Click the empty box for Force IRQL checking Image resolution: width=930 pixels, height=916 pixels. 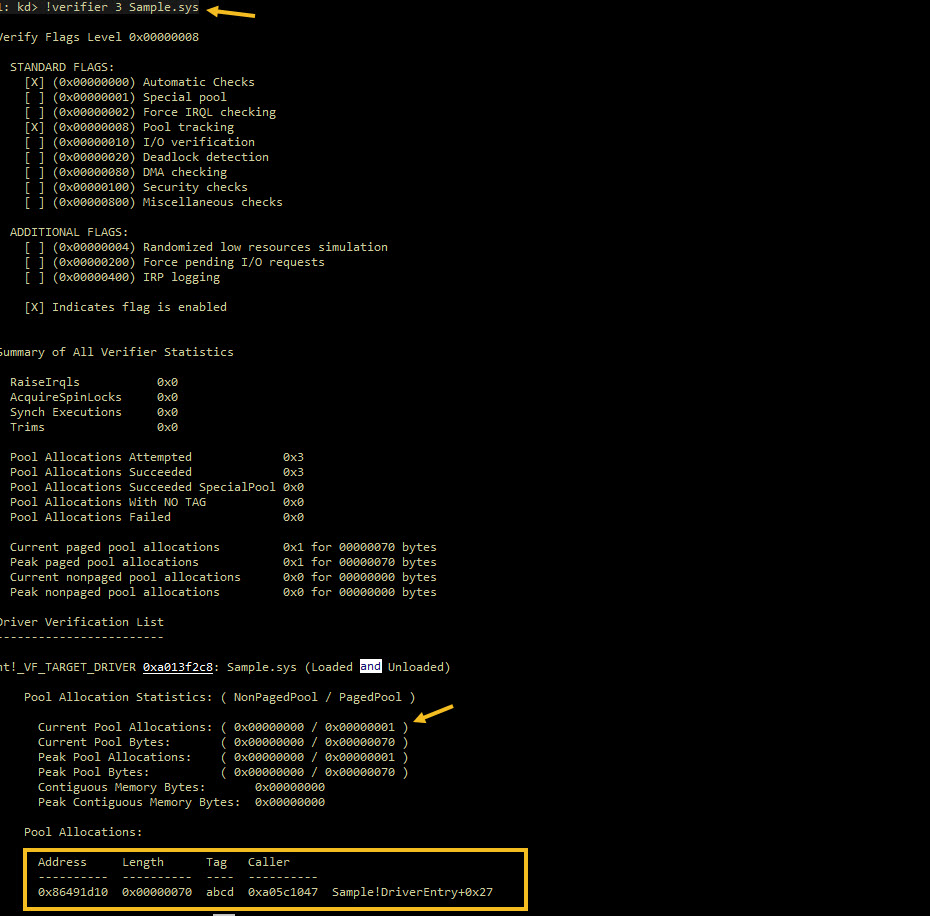(34, 112)
